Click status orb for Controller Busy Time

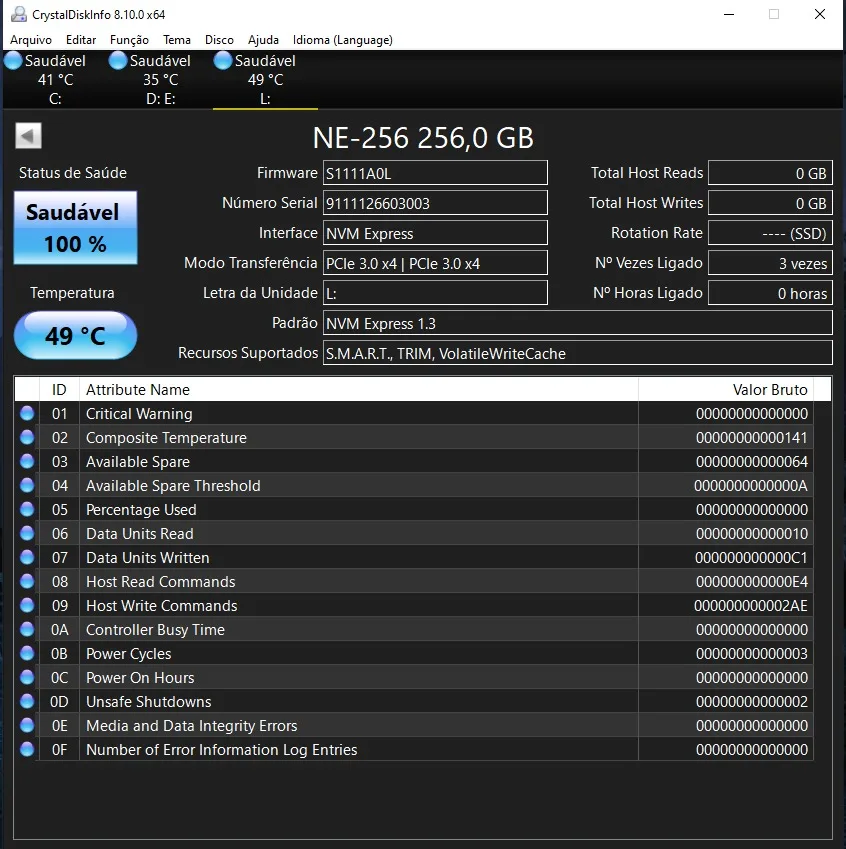[27, 629]
